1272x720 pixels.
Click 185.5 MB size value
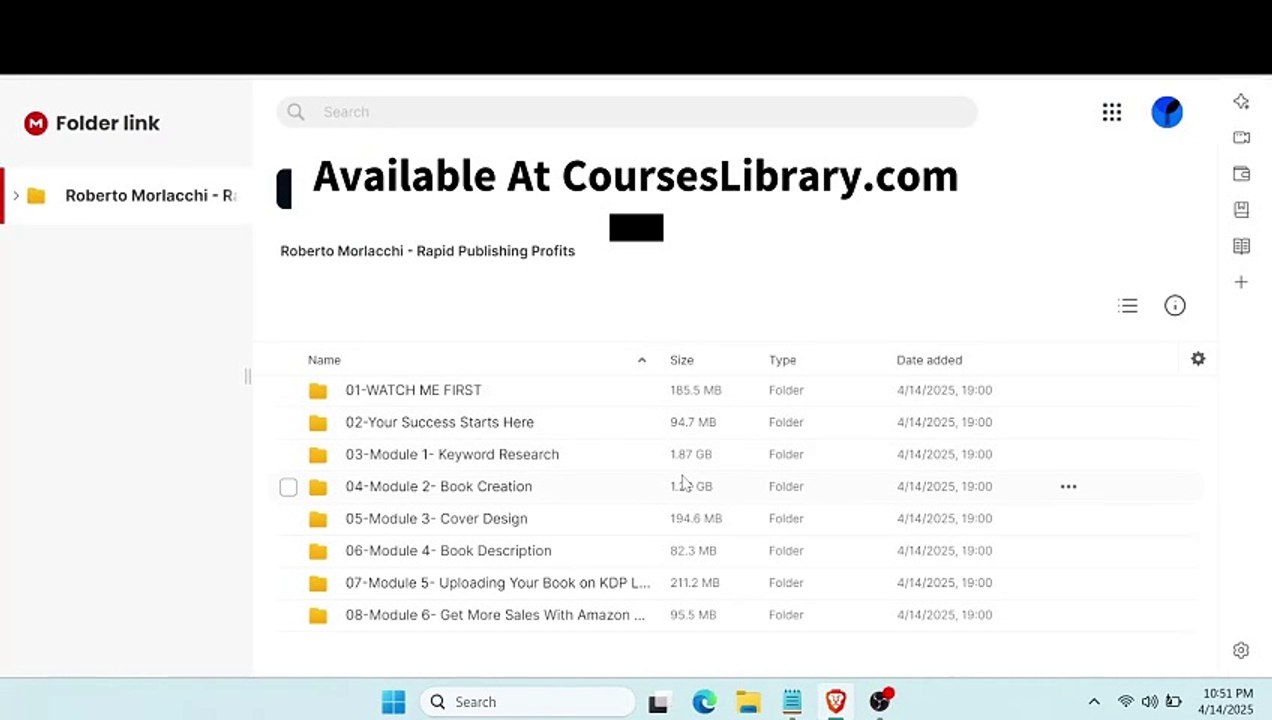click(x=695, y=390)
